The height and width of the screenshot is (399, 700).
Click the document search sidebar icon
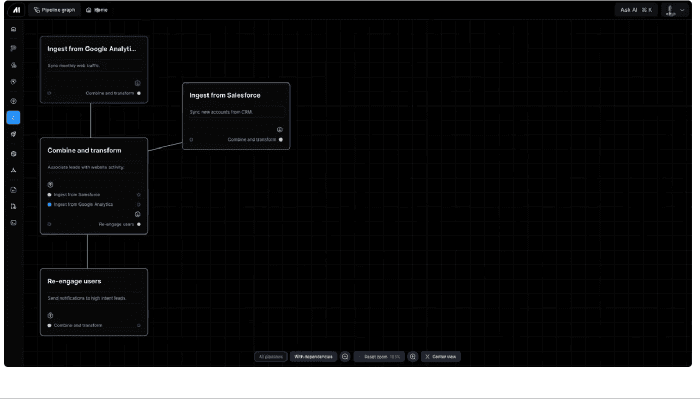click(x=13, y=206)
